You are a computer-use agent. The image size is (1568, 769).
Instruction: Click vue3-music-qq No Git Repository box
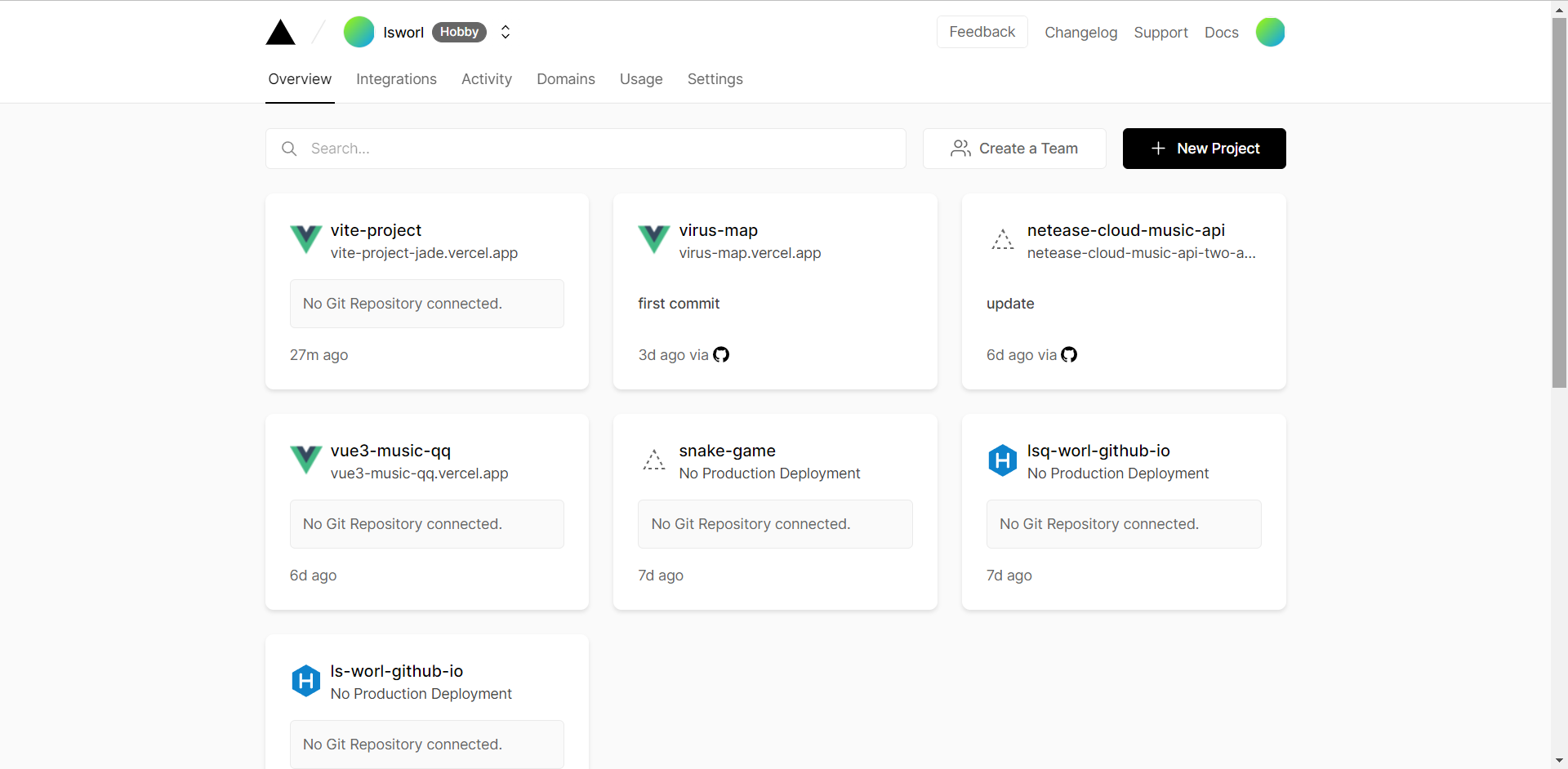(x=426, y=524)
